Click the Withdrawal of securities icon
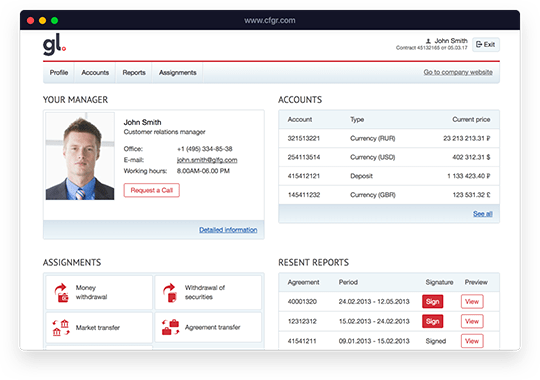Screen dimensions: 540x380 click(170, 292)
